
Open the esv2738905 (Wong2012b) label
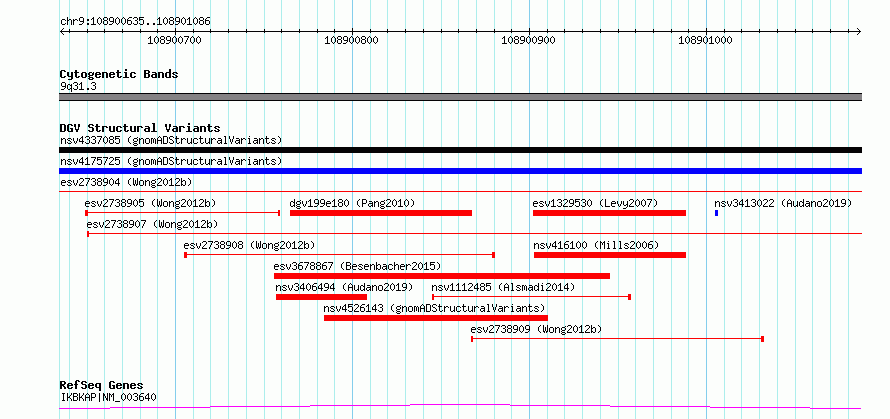tap(150, 203)
